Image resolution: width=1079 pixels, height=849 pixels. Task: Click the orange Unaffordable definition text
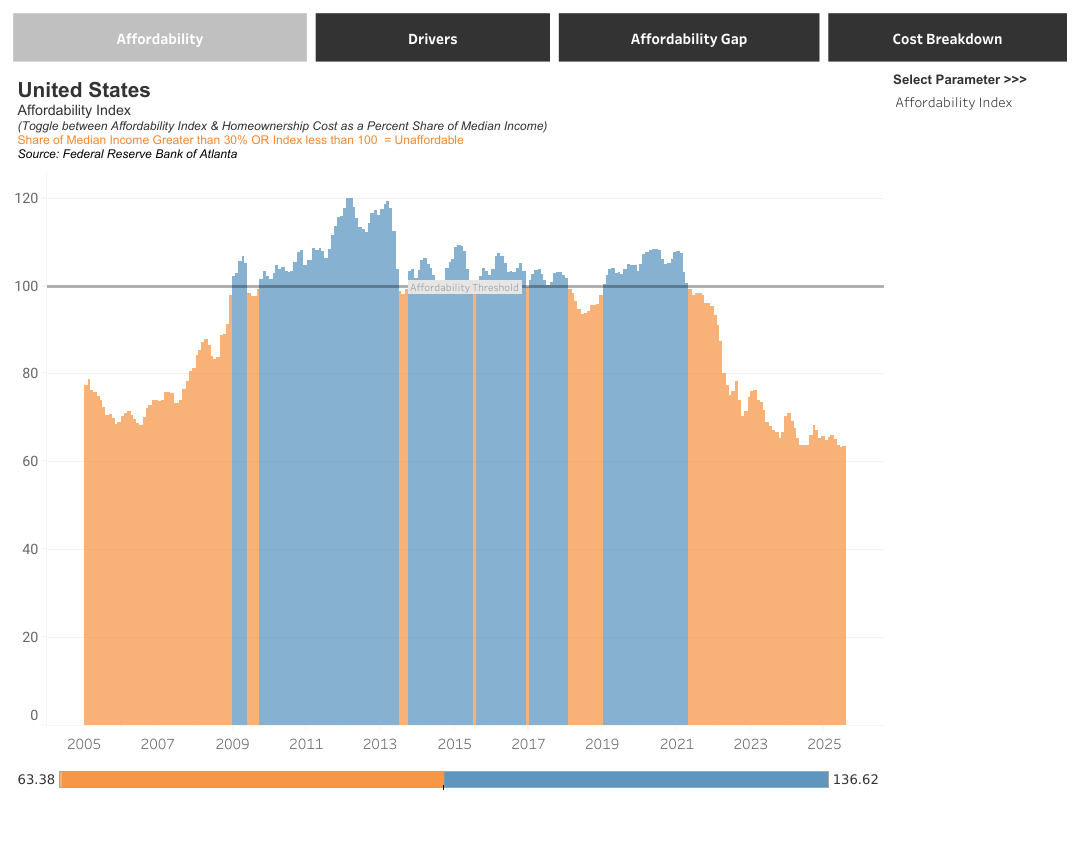point(240,140)
